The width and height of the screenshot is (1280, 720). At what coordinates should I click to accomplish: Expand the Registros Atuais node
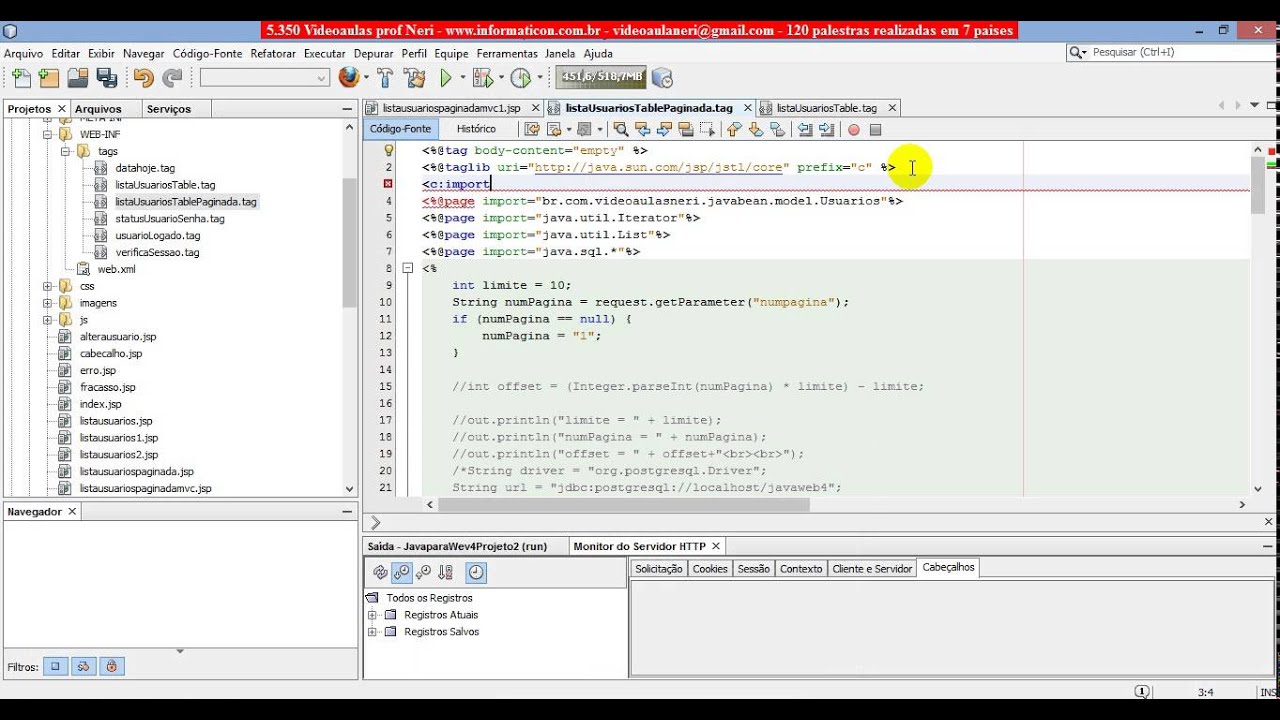[x=373, y=615]
